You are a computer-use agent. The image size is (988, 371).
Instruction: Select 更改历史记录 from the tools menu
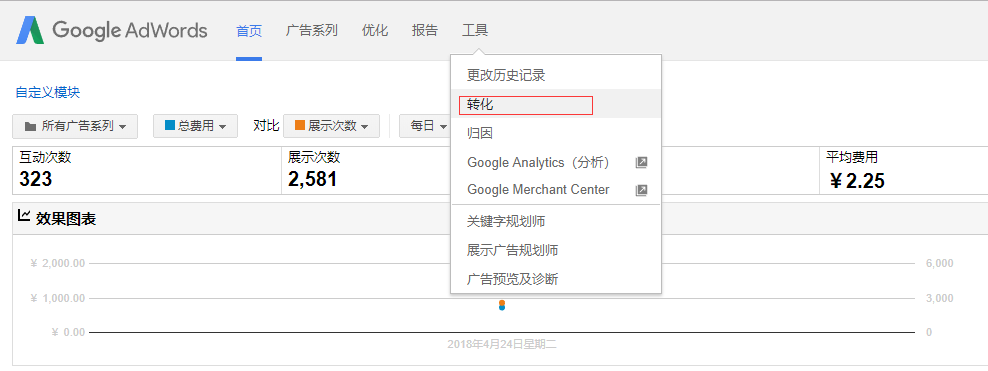coord(556,76)
